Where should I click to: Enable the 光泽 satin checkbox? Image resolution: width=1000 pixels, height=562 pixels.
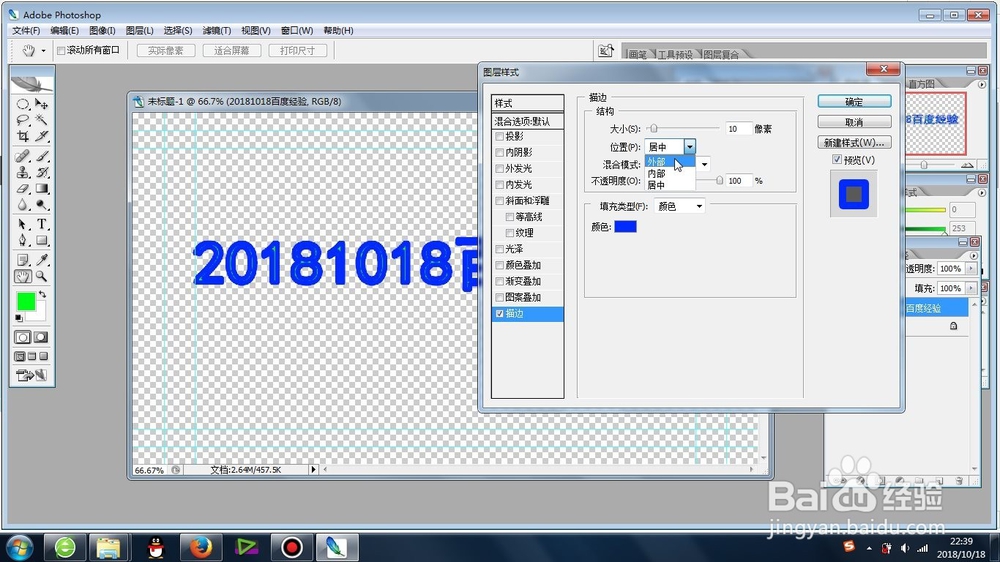[499, 249]
